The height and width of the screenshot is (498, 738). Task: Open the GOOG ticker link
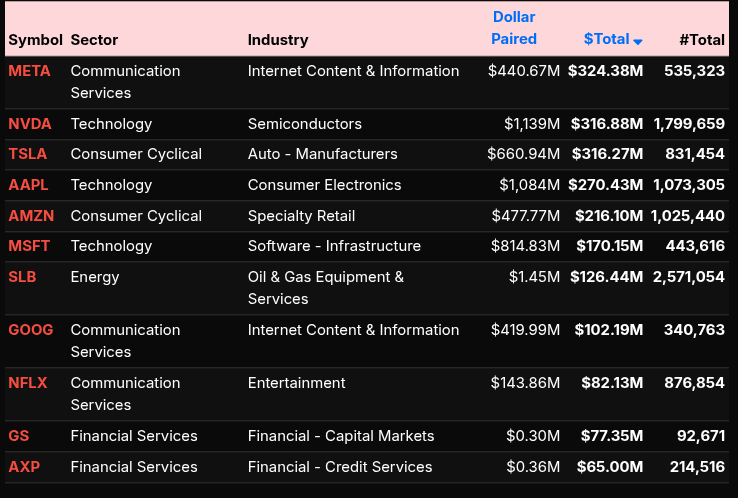[x=31, y=330]
